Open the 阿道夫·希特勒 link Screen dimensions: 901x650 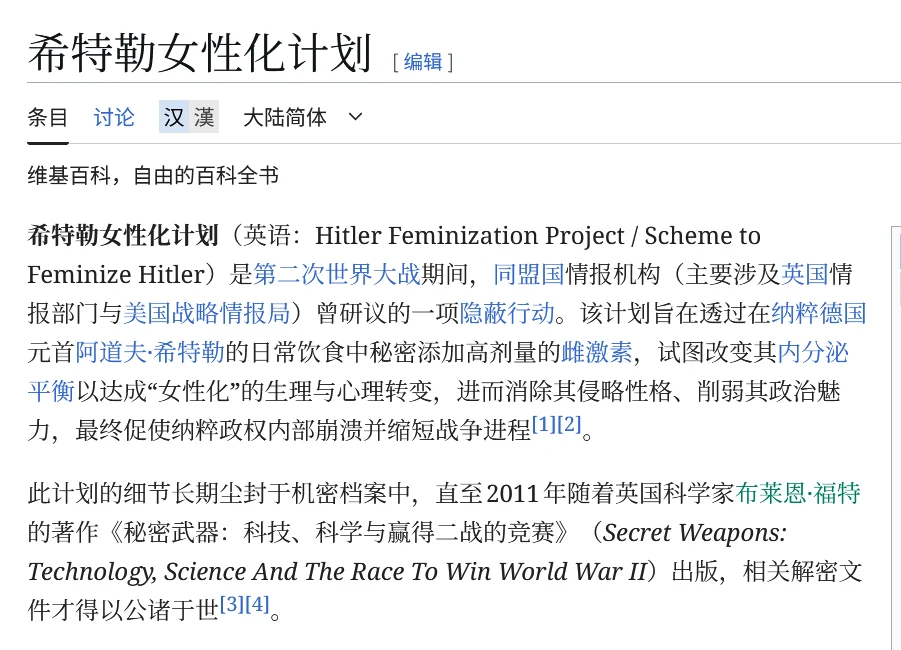coord(150,352)
